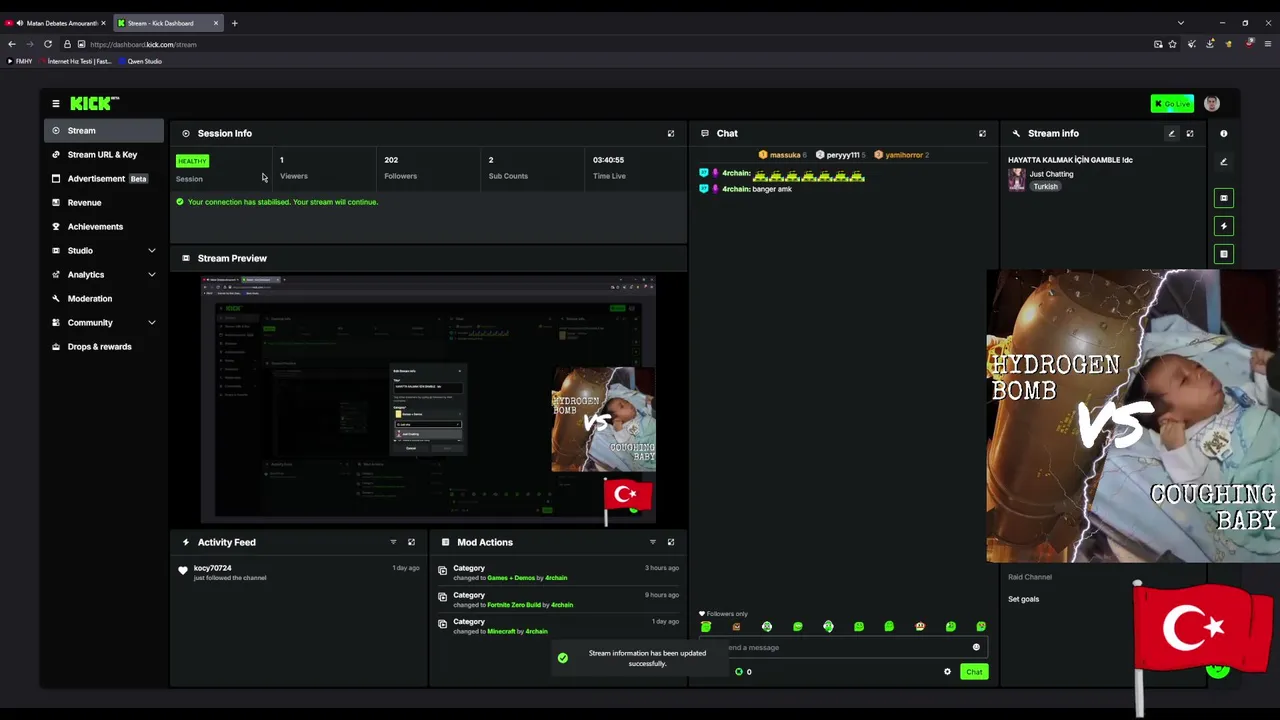Edit stream info with the pencil icon in the panel header

pos(1172,133)
